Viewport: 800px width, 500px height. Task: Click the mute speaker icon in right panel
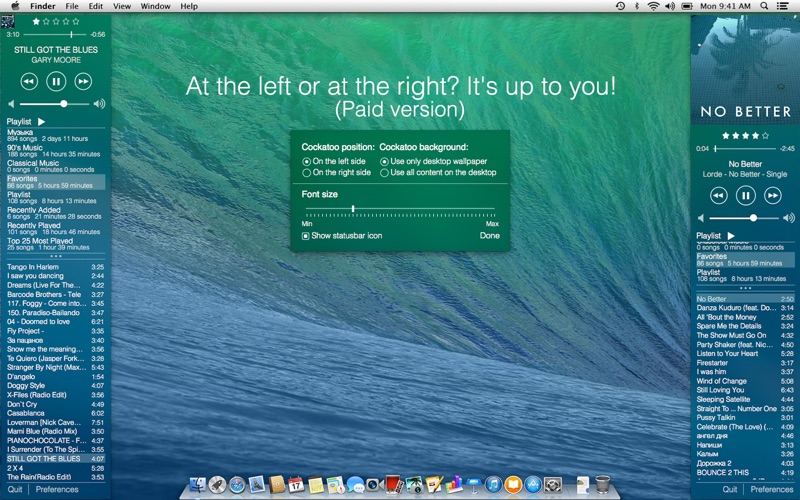701,218
